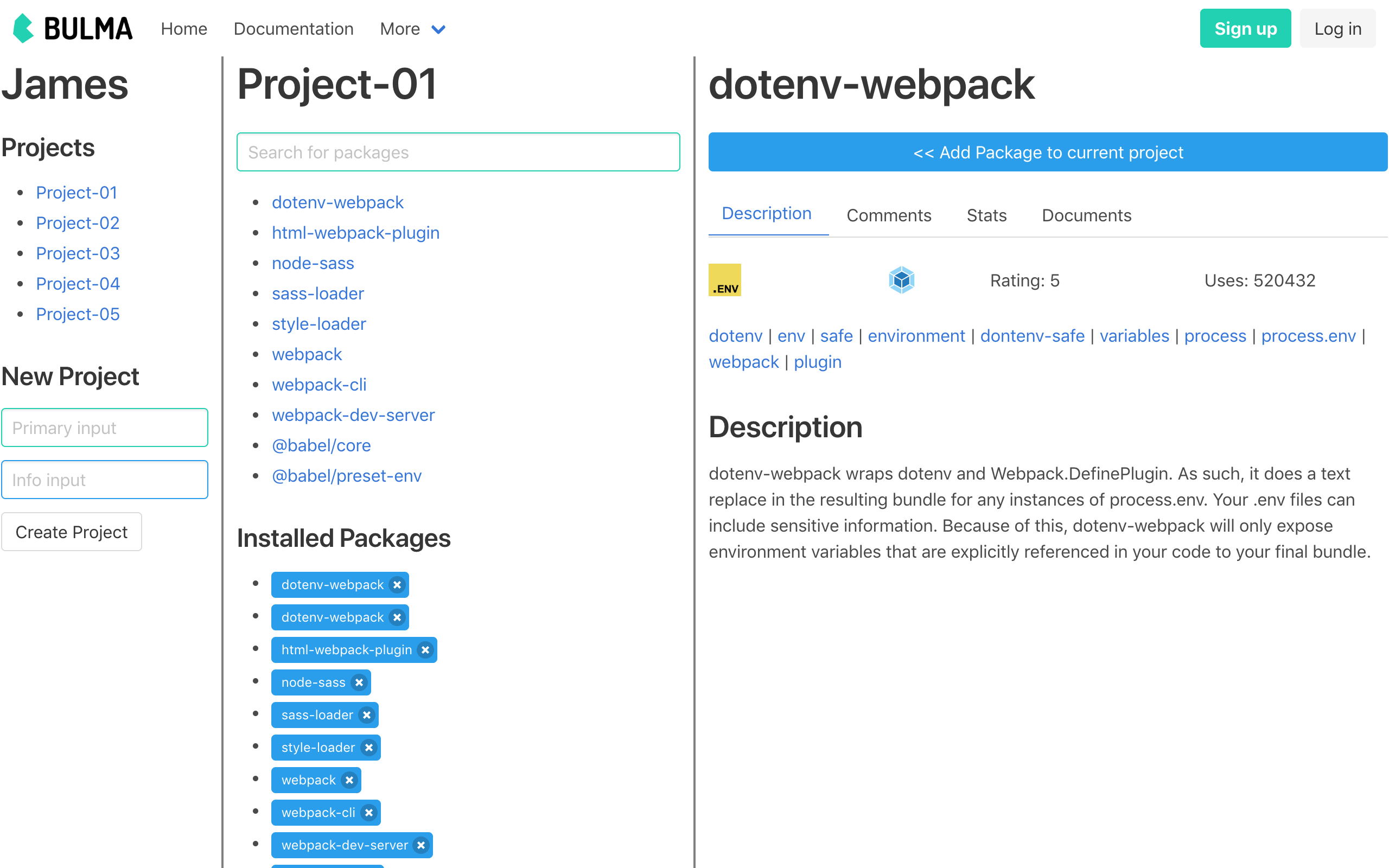Switch to the Comments tab
The height and width of the screenshot is (868, 1389).
pyautogui.click(x=889, y=215)
